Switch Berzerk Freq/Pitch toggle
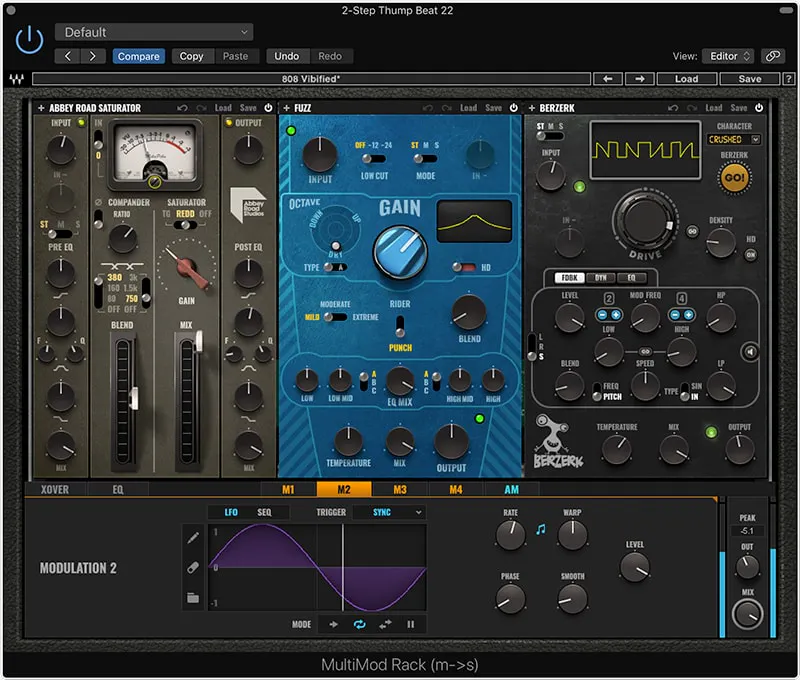The width and height of the screenshot is (800, 680). tap(596, 392)
